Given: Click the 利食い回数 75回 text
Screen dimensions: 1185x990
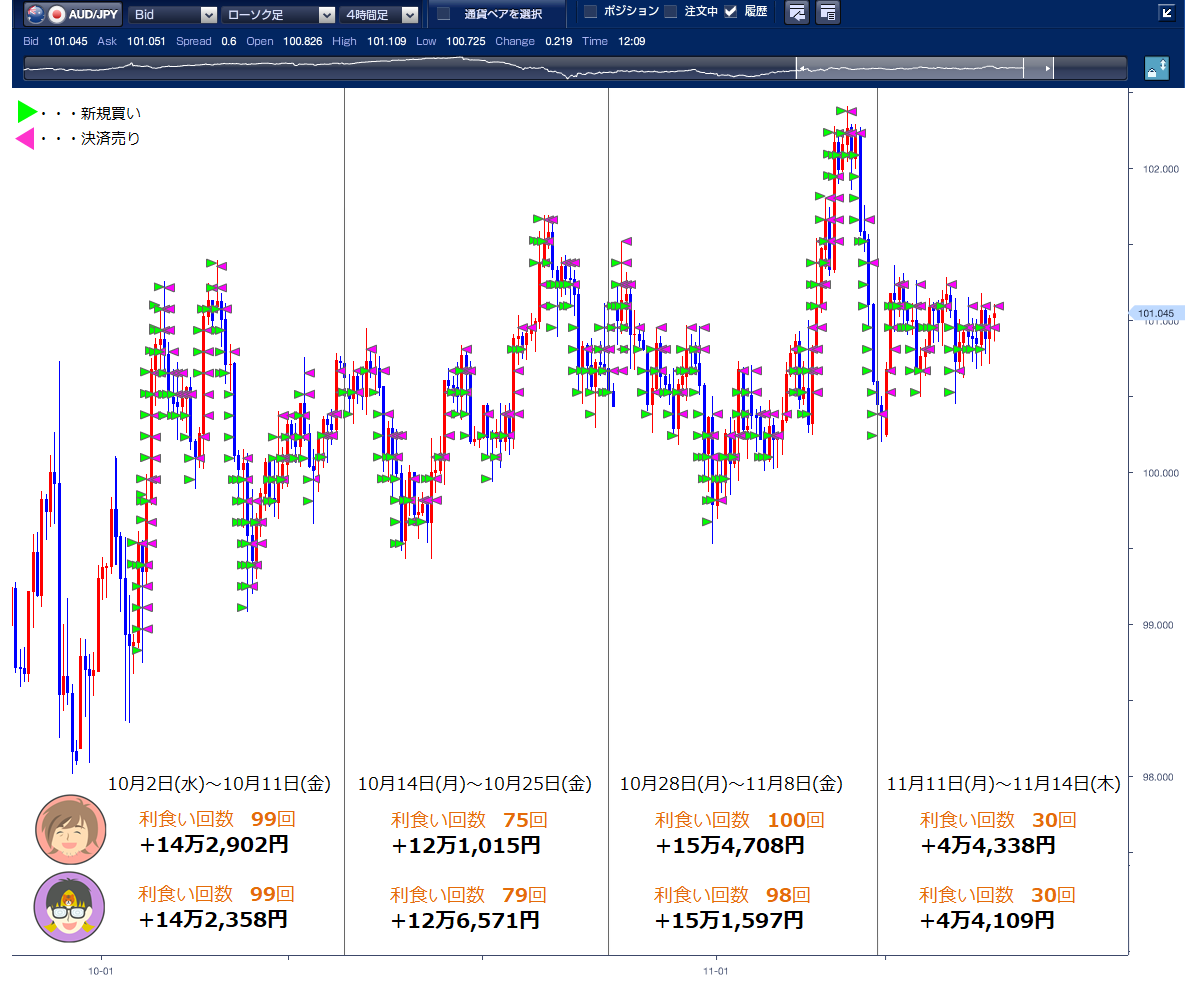Looking at the screenshot, I should [x=469, y=820].
